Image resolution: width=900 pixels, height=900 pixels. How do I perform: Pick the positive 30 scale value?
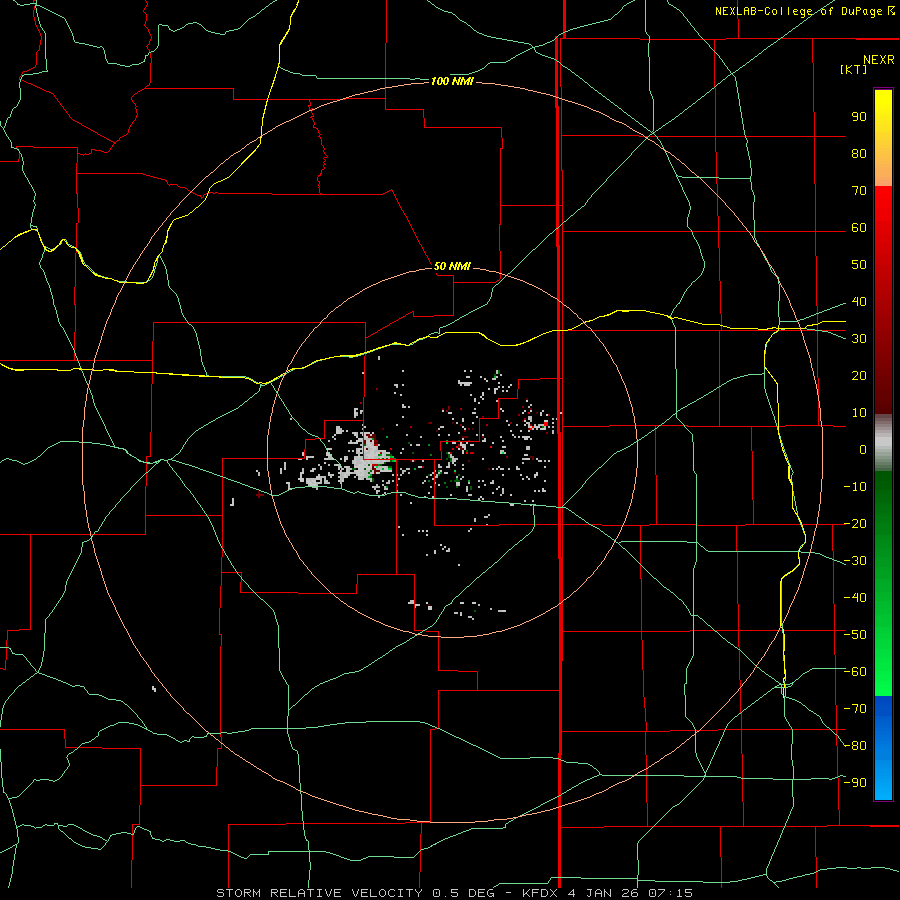pos(859,339)
